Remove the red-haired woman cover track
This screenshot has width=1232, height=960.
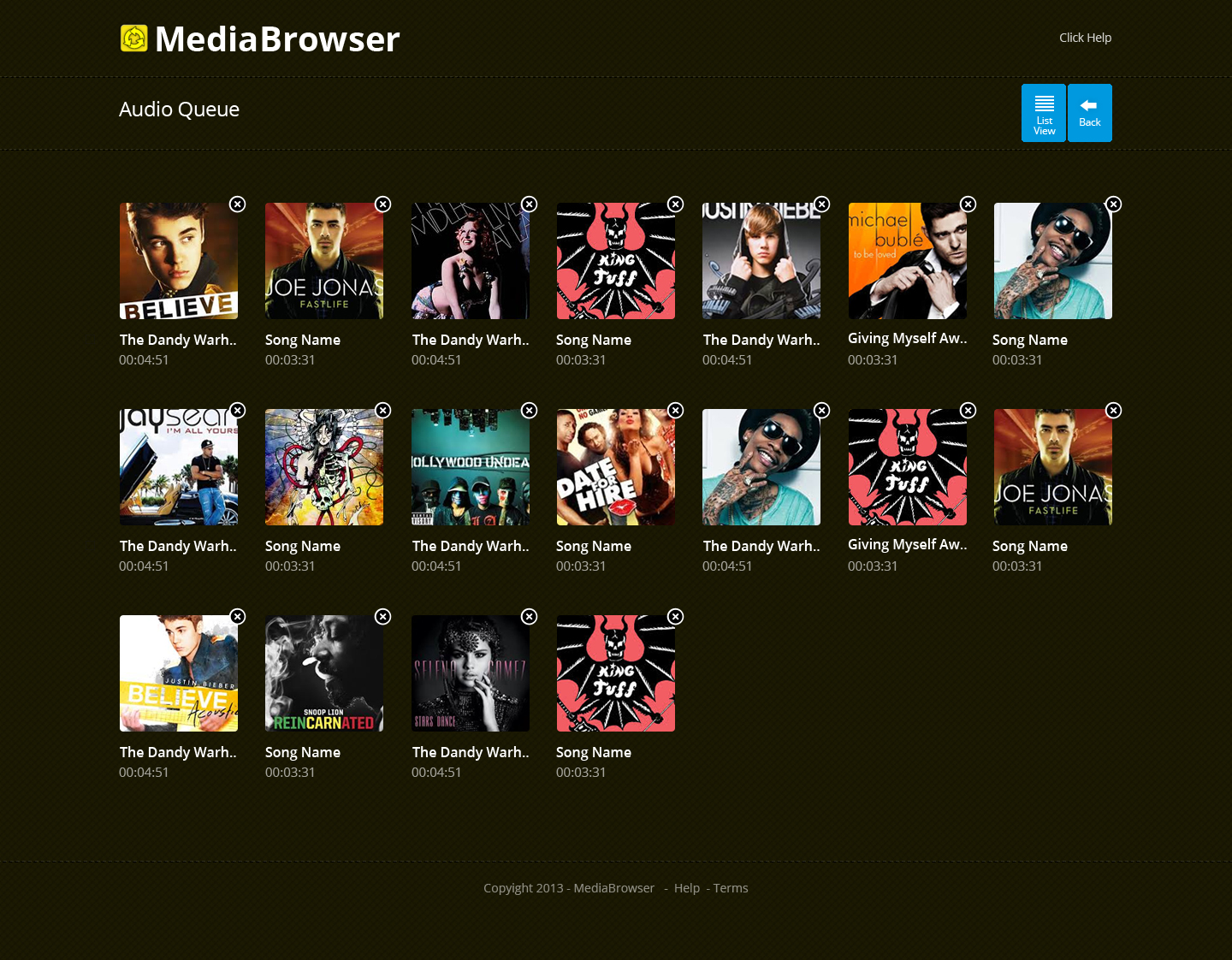(530, 204)
